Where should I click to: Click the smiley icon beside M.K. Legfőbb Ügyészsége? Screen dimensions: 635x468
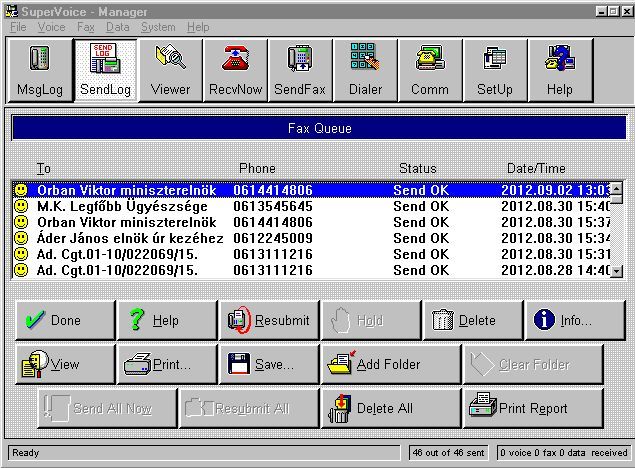21,206
